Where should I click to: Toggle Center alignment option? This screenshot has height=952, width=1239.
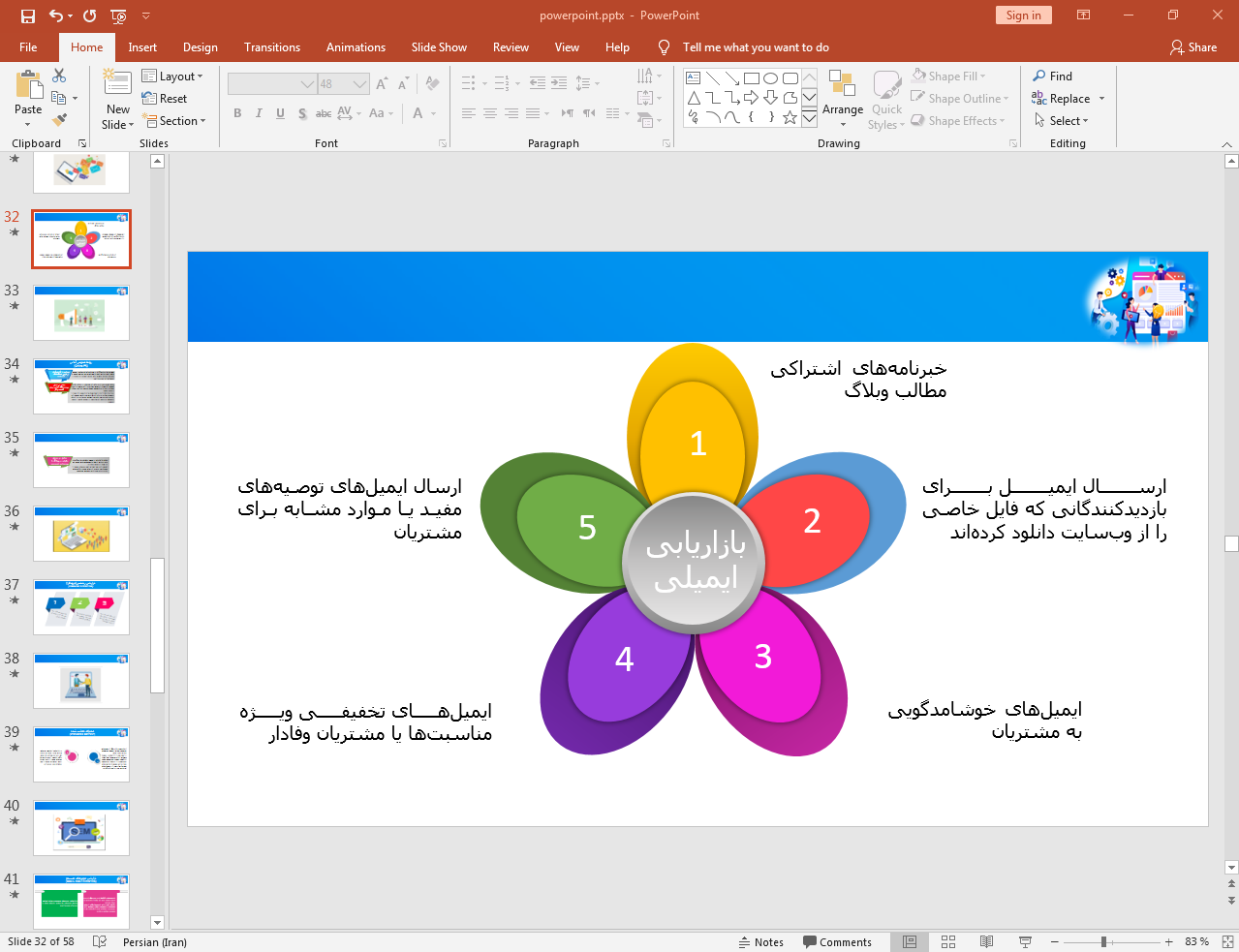490,113
